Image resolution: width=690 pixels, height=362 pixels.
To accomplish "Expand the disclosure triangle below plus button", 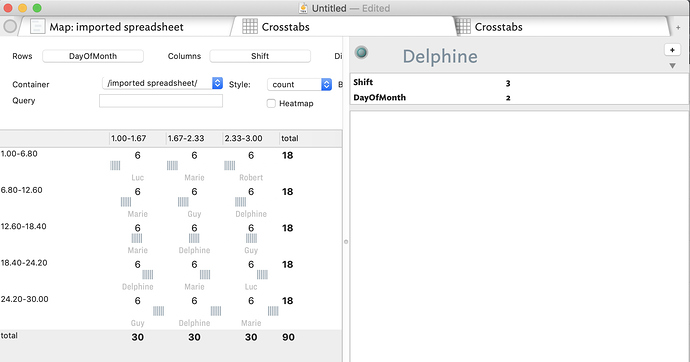I will point(672,66).
